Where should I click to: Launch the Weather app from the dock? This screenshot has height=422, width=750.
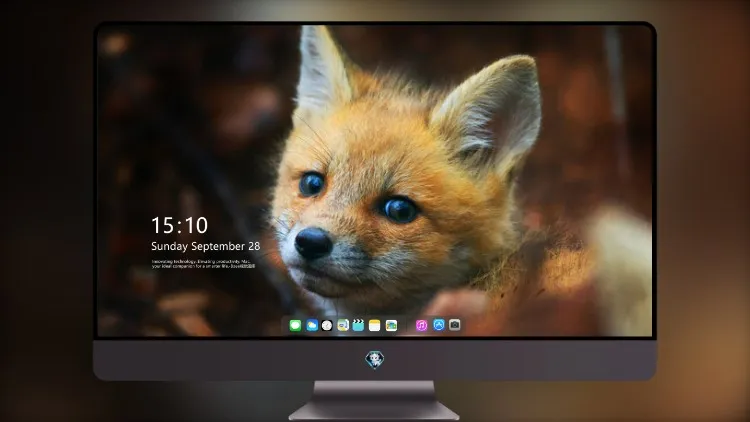(x=312, y=325)
